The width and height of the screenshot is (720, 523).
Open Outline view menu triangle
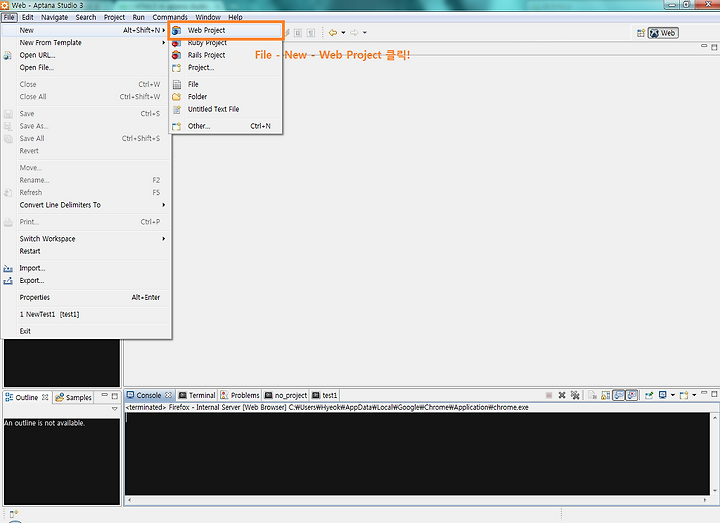[115, 409]
